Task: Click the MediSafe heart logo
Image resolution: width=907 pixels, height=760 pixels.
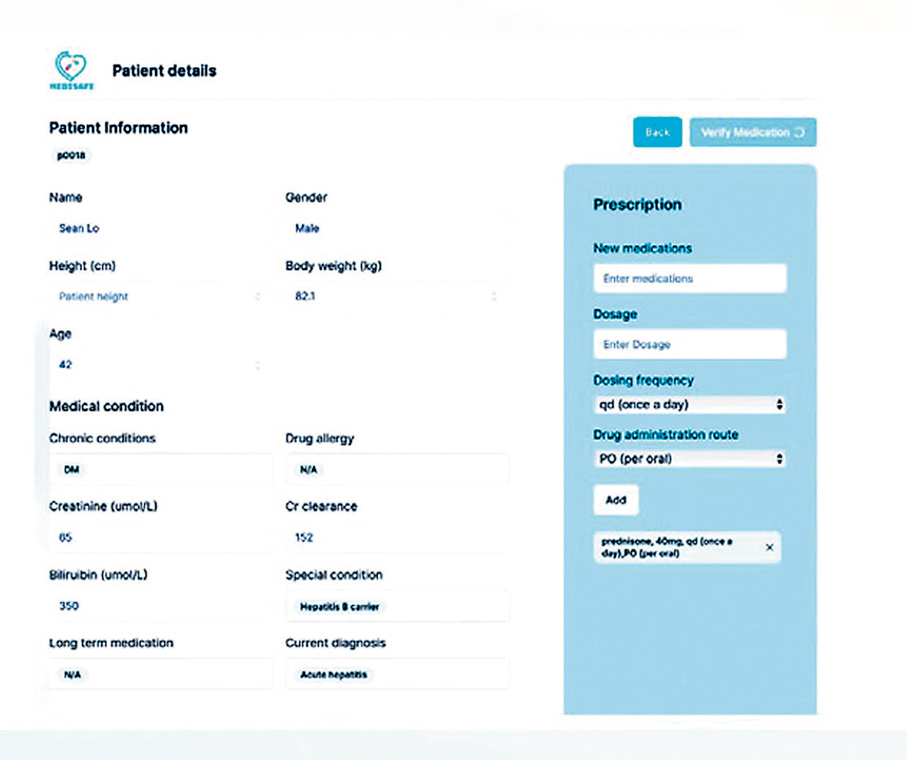Action: 71,70
